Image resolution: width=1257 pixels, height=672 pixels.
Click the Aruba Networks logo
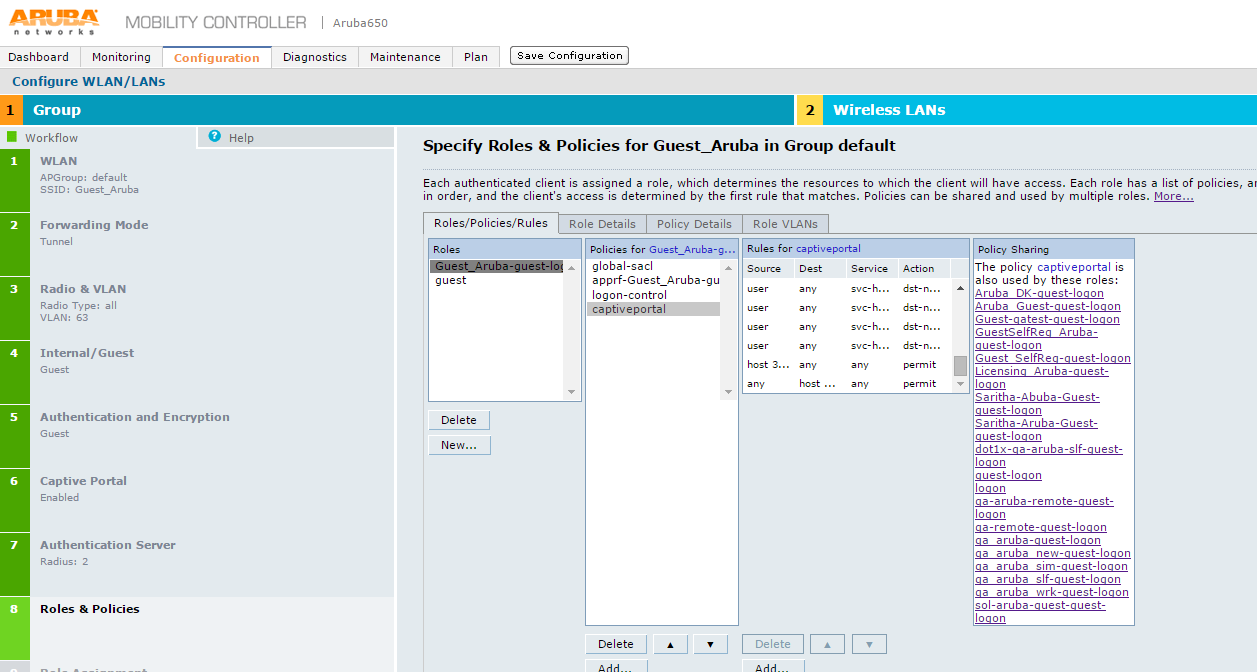pyautogui.click(x=54, y=21)
